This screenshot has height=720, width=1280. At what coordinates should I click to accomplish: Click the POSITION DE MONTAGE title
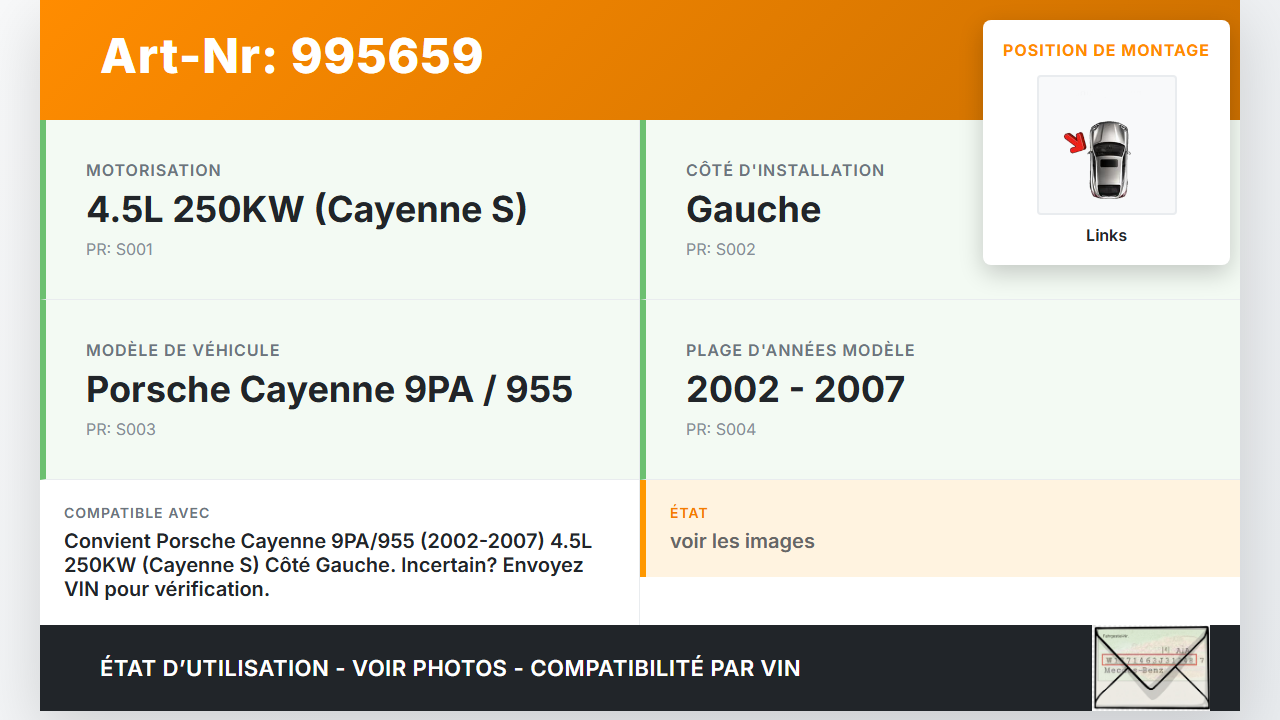tap(1105, 50)
